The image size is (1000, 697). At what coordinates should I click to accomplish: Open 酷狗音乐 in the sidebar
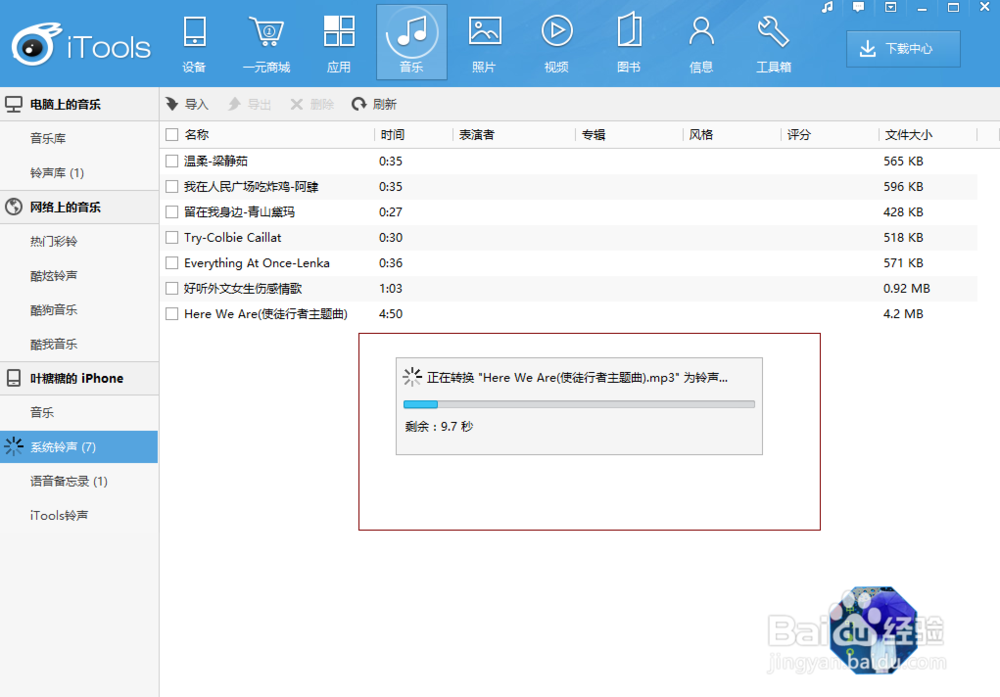54,310
